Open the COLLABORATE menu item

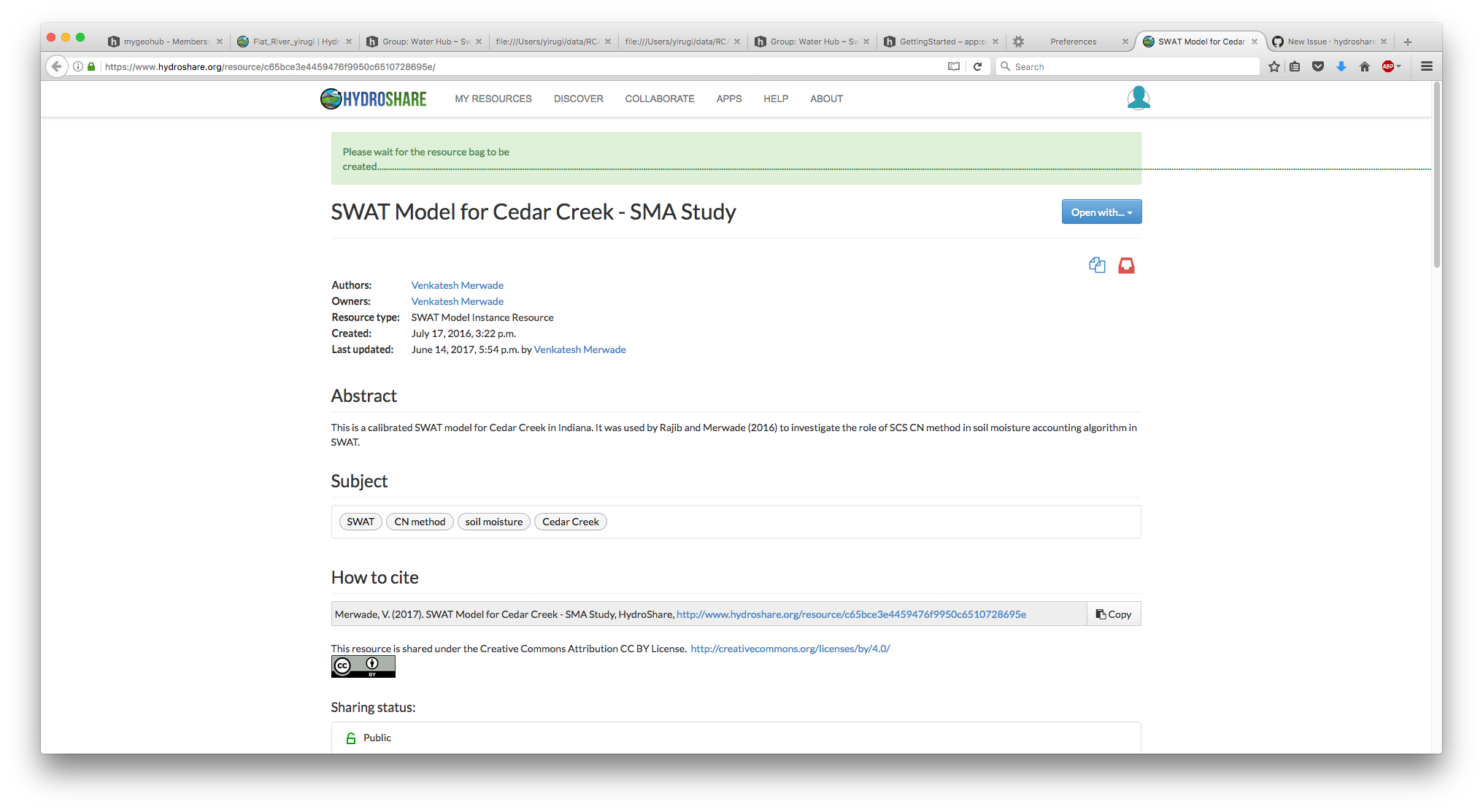point(659,98)
